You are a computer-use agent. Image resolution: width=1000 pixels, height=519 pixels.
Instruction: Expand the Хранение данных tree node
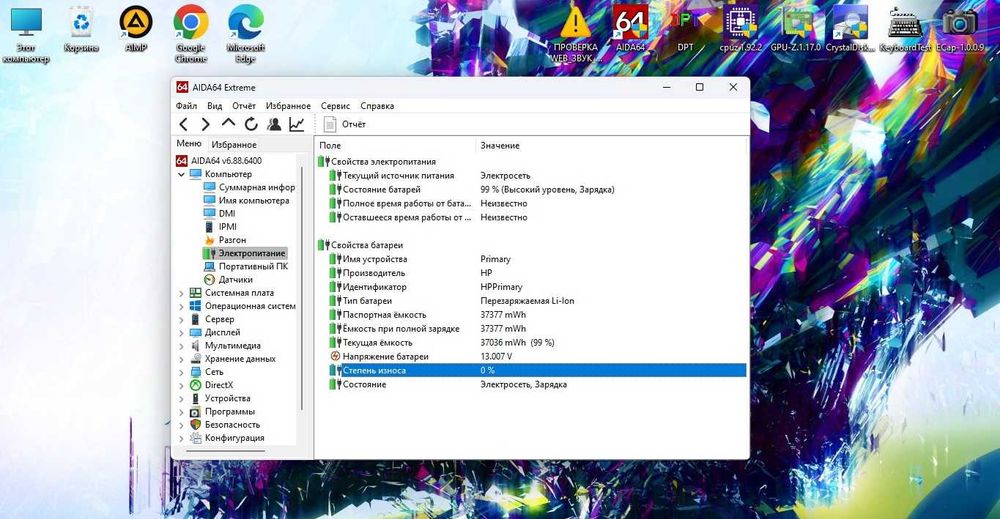pos(181,359)
